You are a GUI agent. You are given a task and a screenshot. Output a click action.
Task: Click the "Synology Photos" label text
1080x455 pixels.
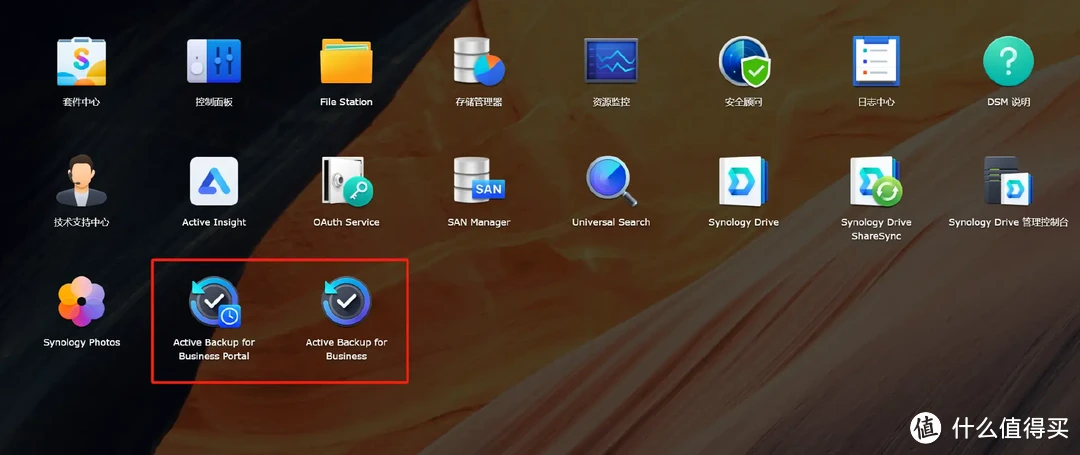click(x=81, y=343)
